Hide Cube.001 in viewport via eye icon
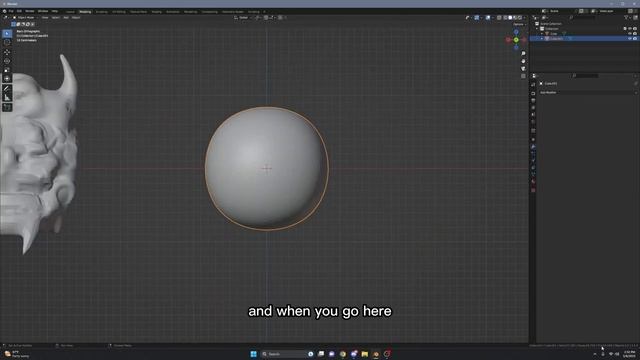This screenshot has height=360, width=640. [x=630, y=38]
